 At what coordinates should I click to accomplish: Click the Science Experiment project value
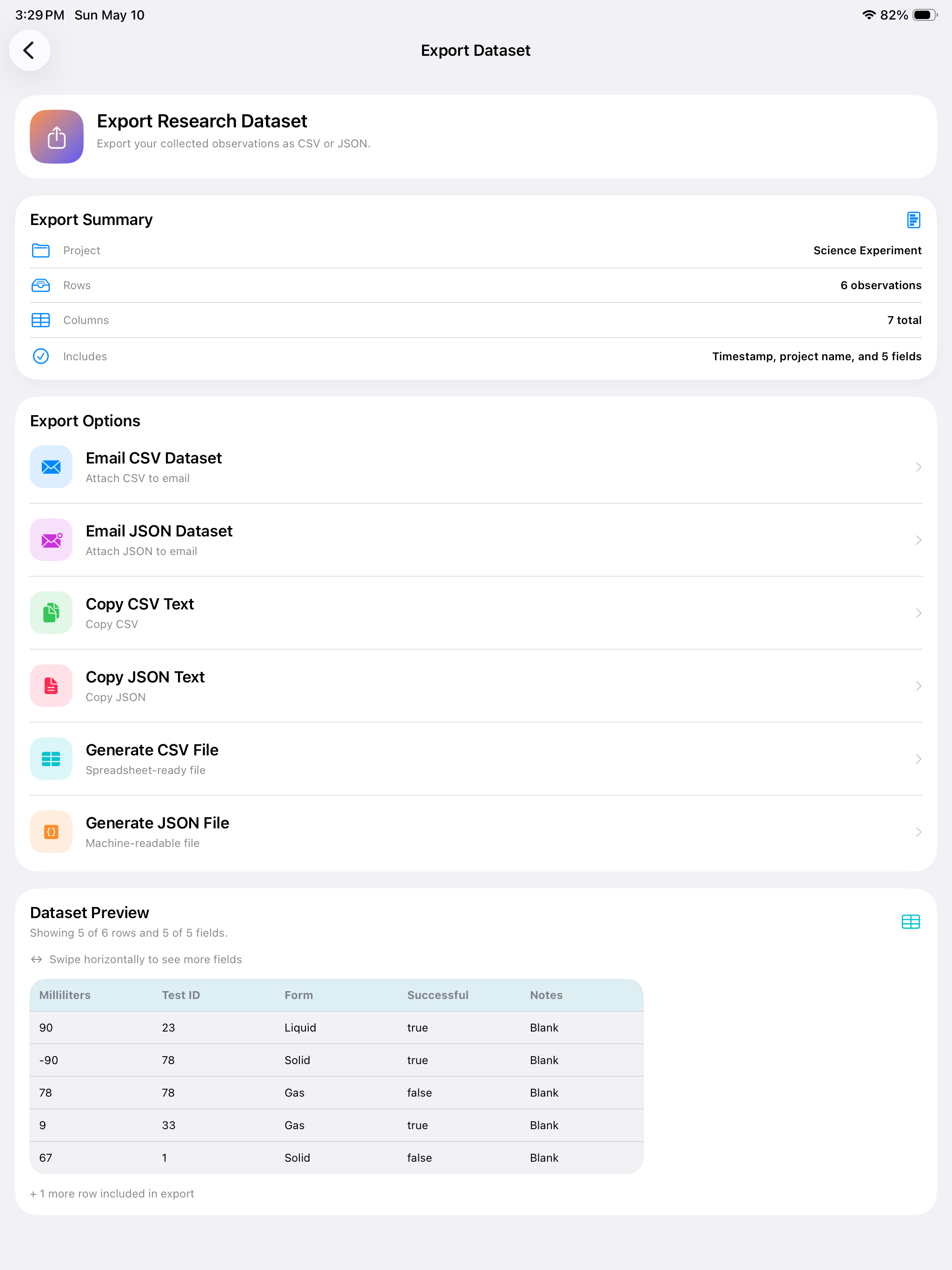(867, 250)
